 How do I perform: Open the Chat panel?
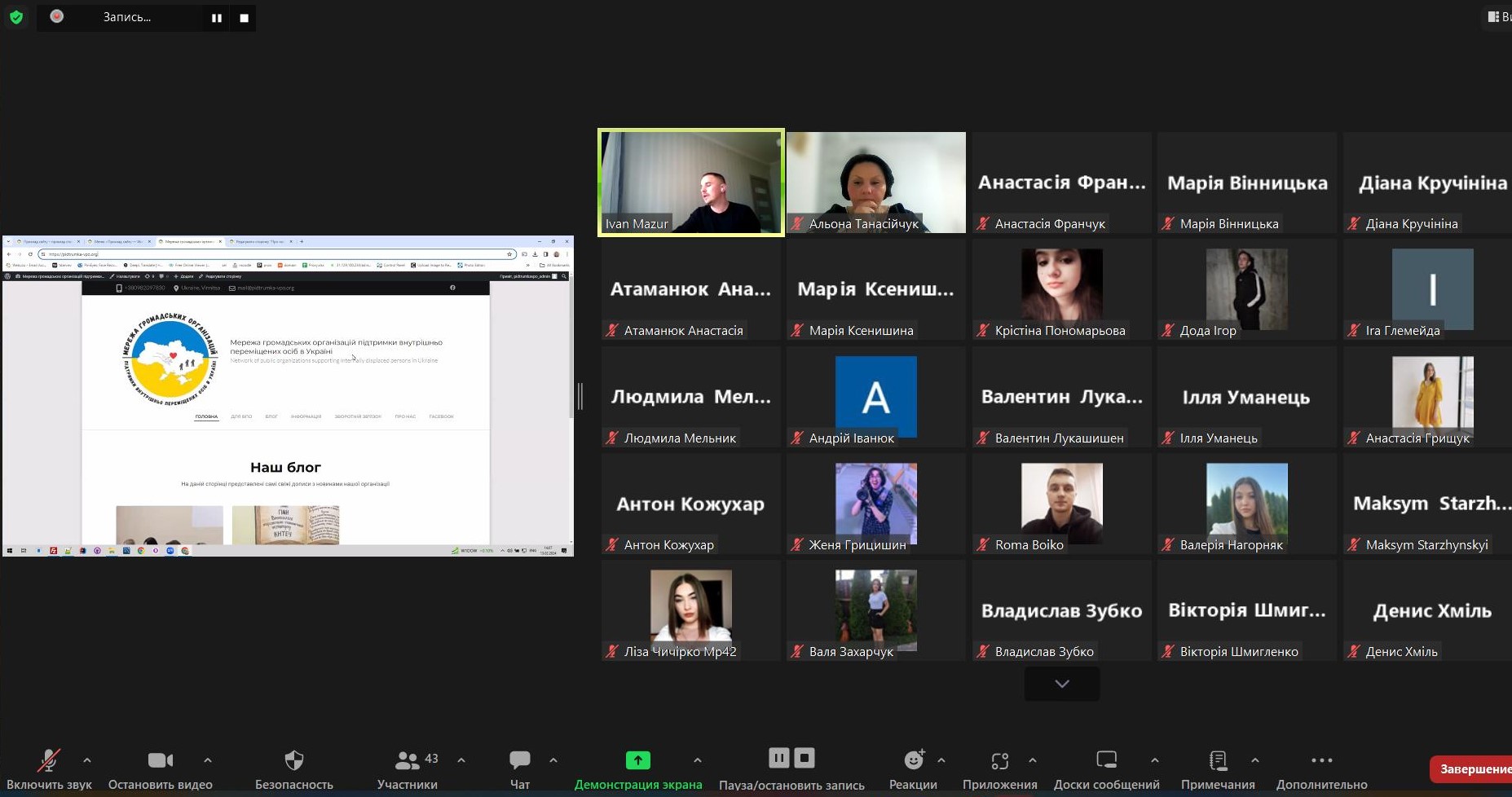tap(519, 761)
